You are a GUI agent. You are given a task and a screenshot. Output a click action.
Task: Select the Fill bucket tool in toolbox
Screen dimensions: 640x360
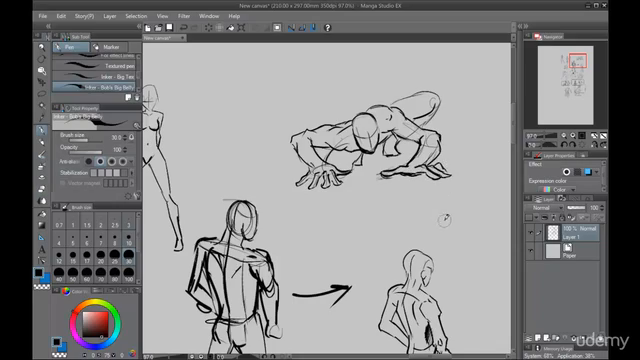point(42,213)
